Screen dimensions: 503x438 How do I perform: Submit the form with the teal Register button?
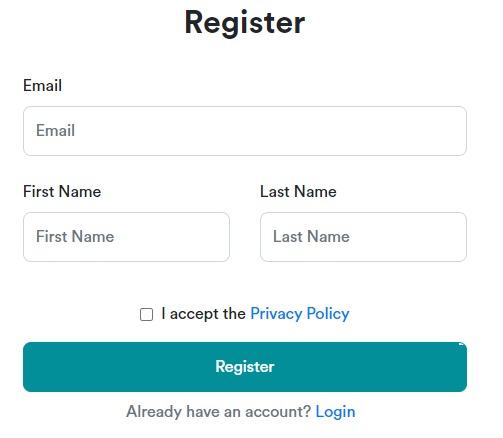click(245, 367)
